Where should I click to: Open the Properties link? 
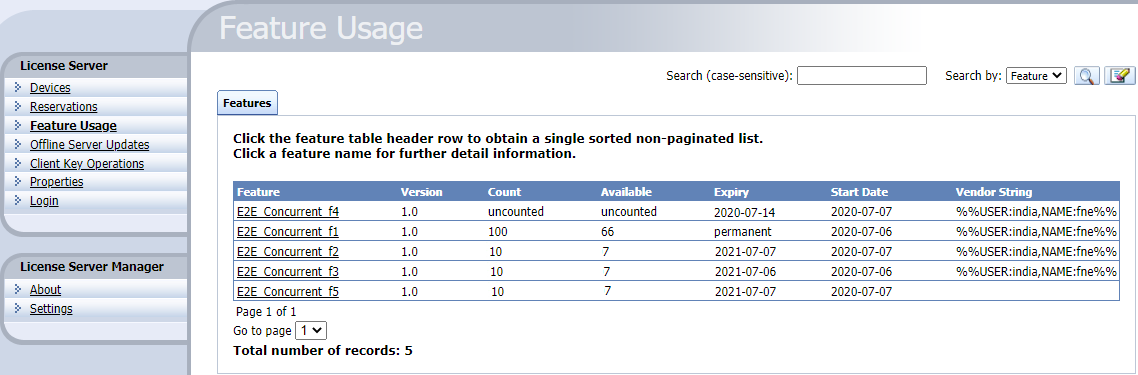pos(57,181)
